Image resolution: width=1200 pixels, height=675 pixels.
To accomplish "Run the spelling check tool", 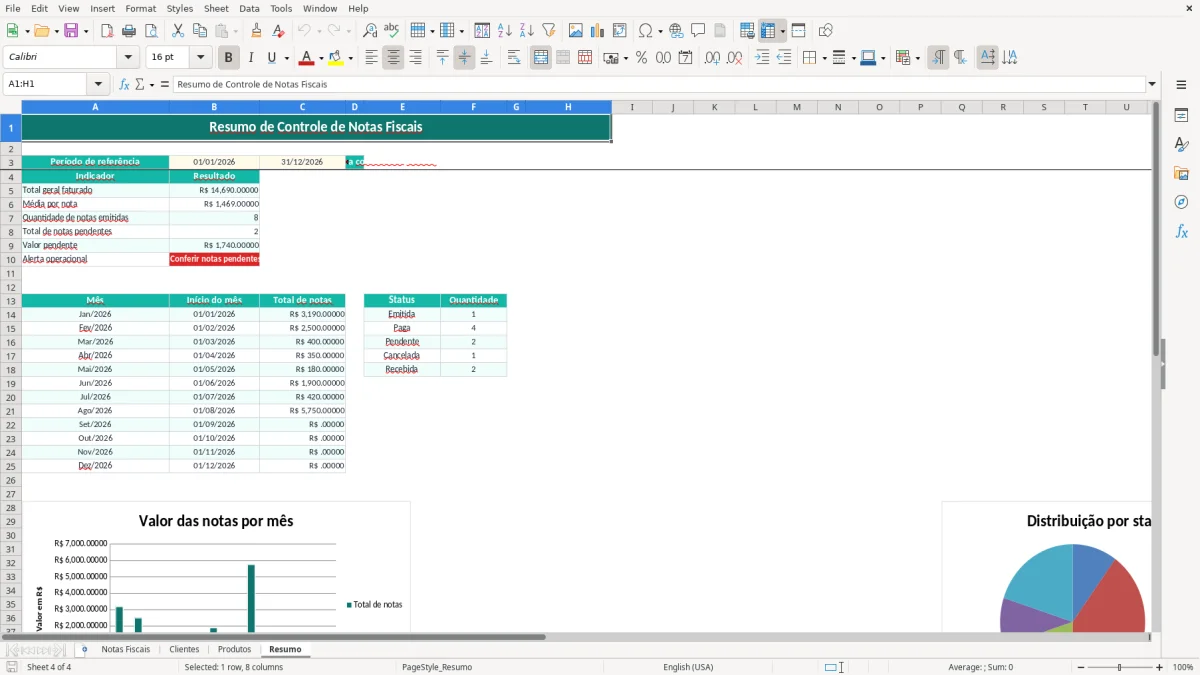I will (x=391, y=31).
